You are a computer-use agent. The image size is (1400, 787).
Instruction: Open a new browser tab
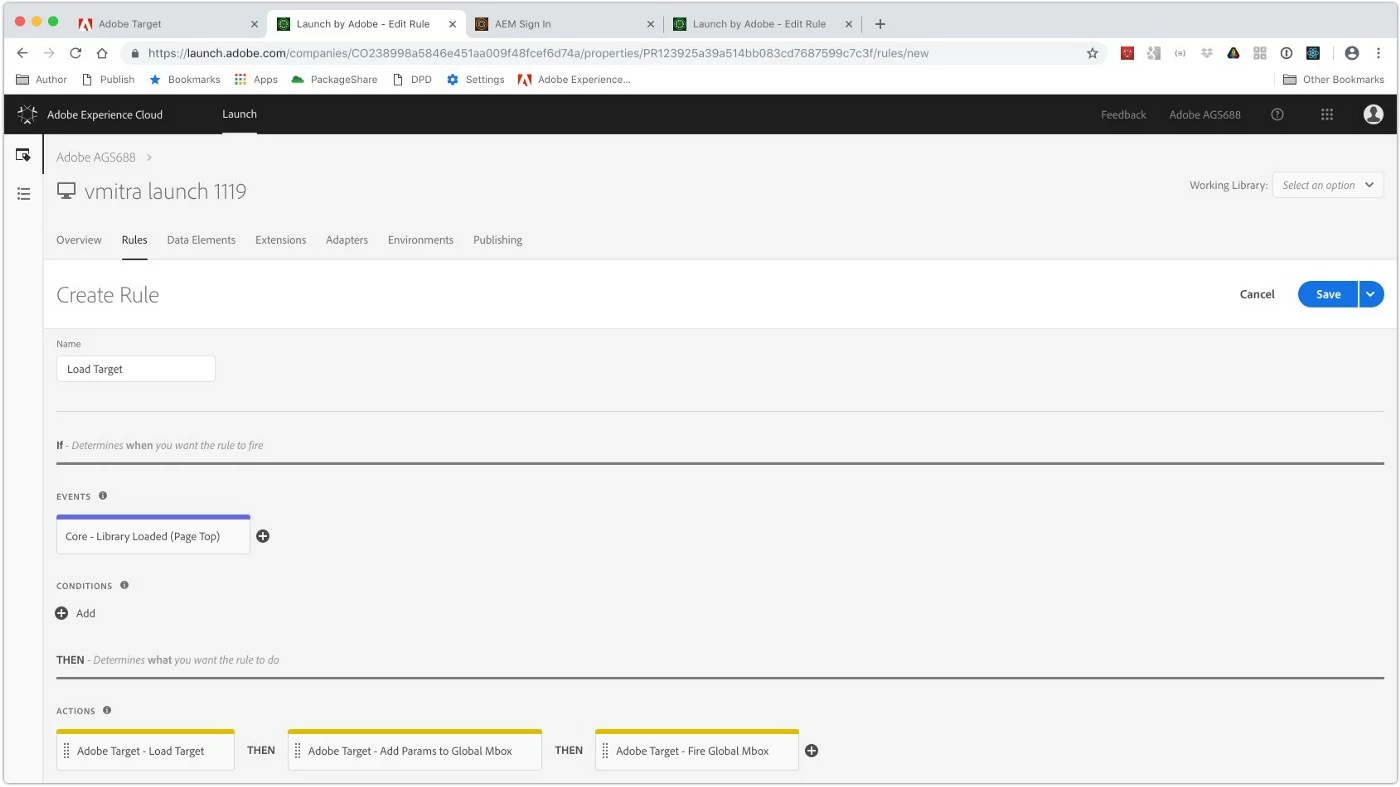[x=880, y=24]
